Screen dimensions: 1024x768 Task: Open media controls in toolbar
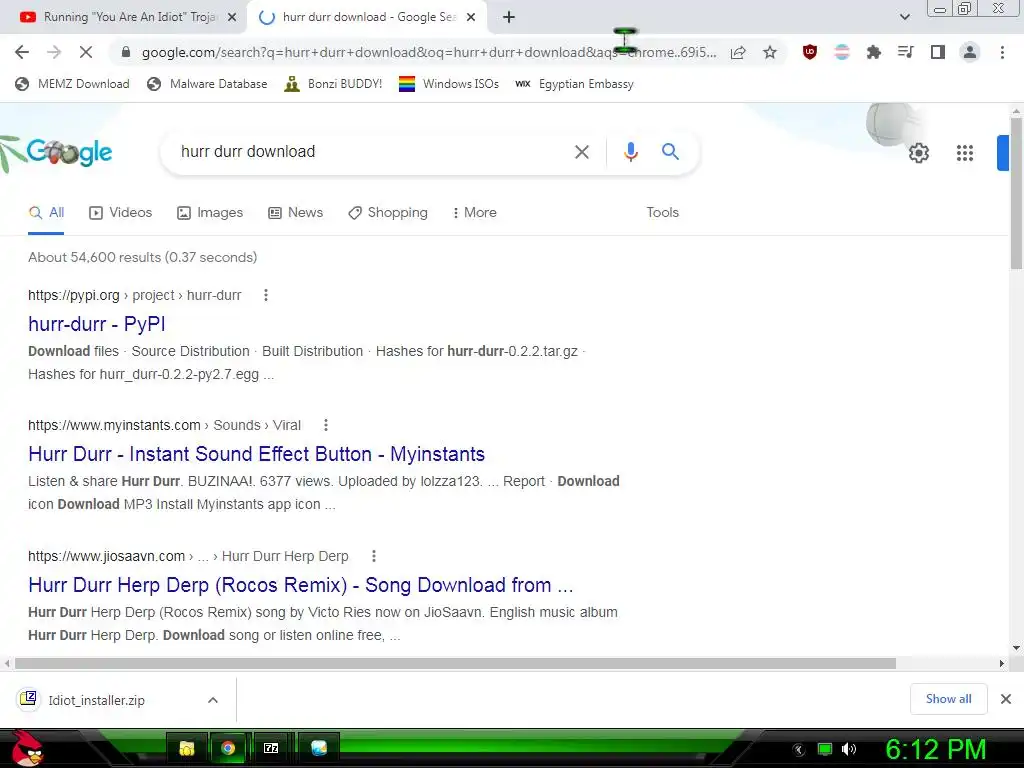point(906,52)
